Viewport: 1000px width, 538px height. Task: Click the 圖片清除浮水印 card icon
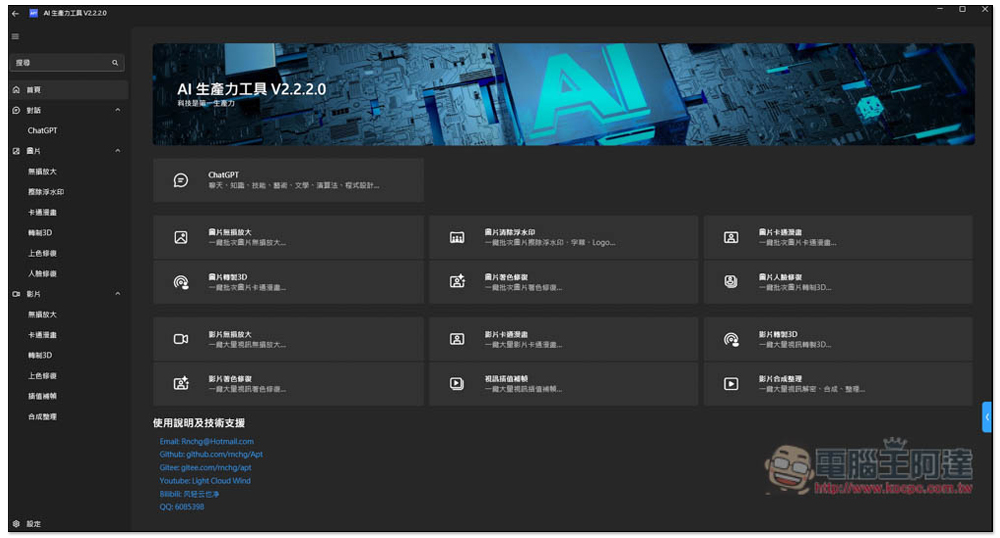click(x=457, y=237)
